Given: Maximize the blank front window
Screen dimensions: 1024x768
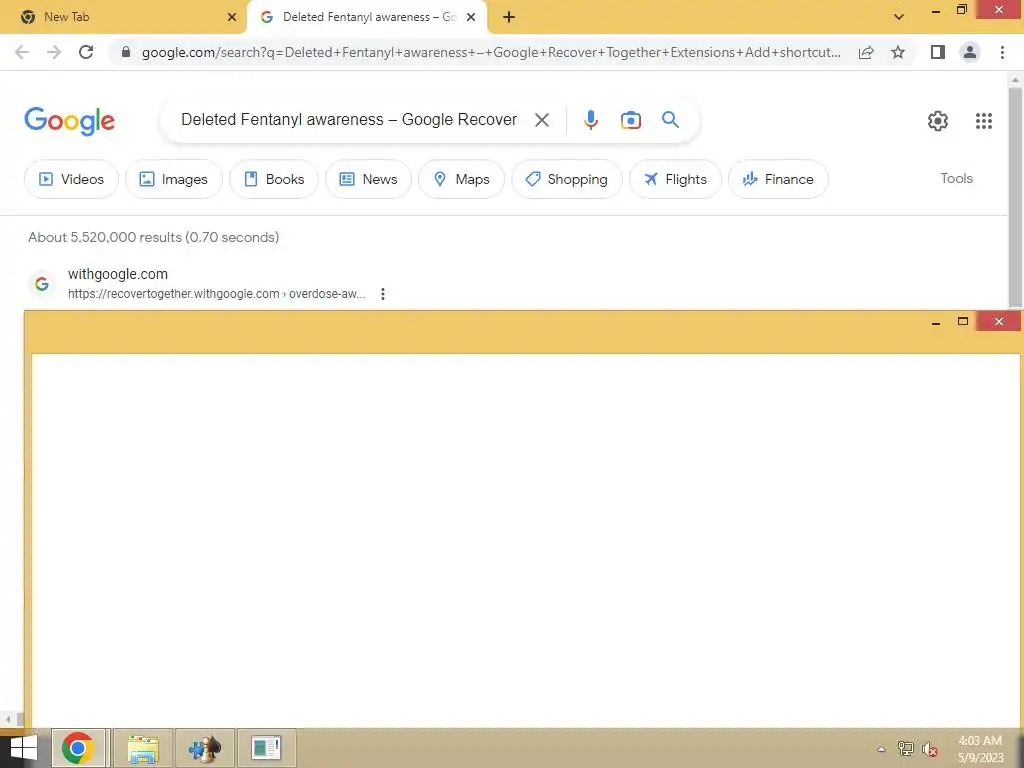Looking at the screenshot, I should pos(963,321).
